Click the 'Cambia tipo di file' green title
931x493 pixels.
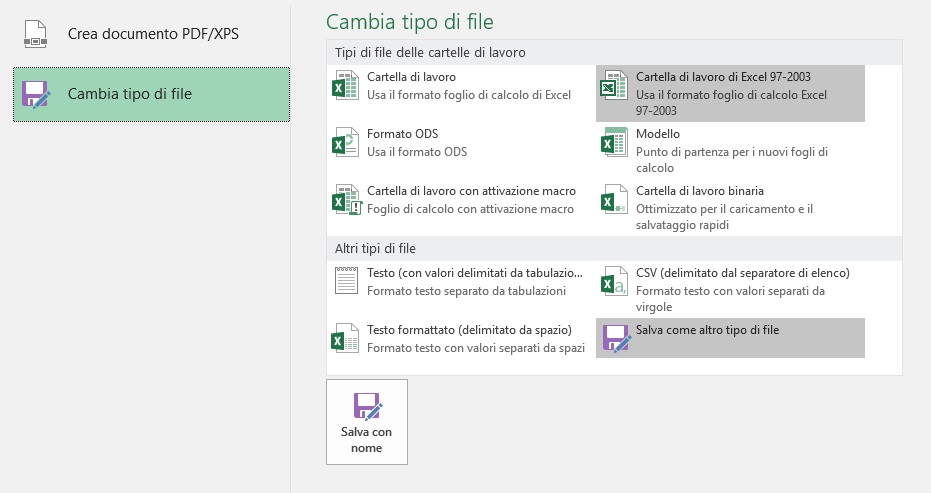[x=410, y=22]
